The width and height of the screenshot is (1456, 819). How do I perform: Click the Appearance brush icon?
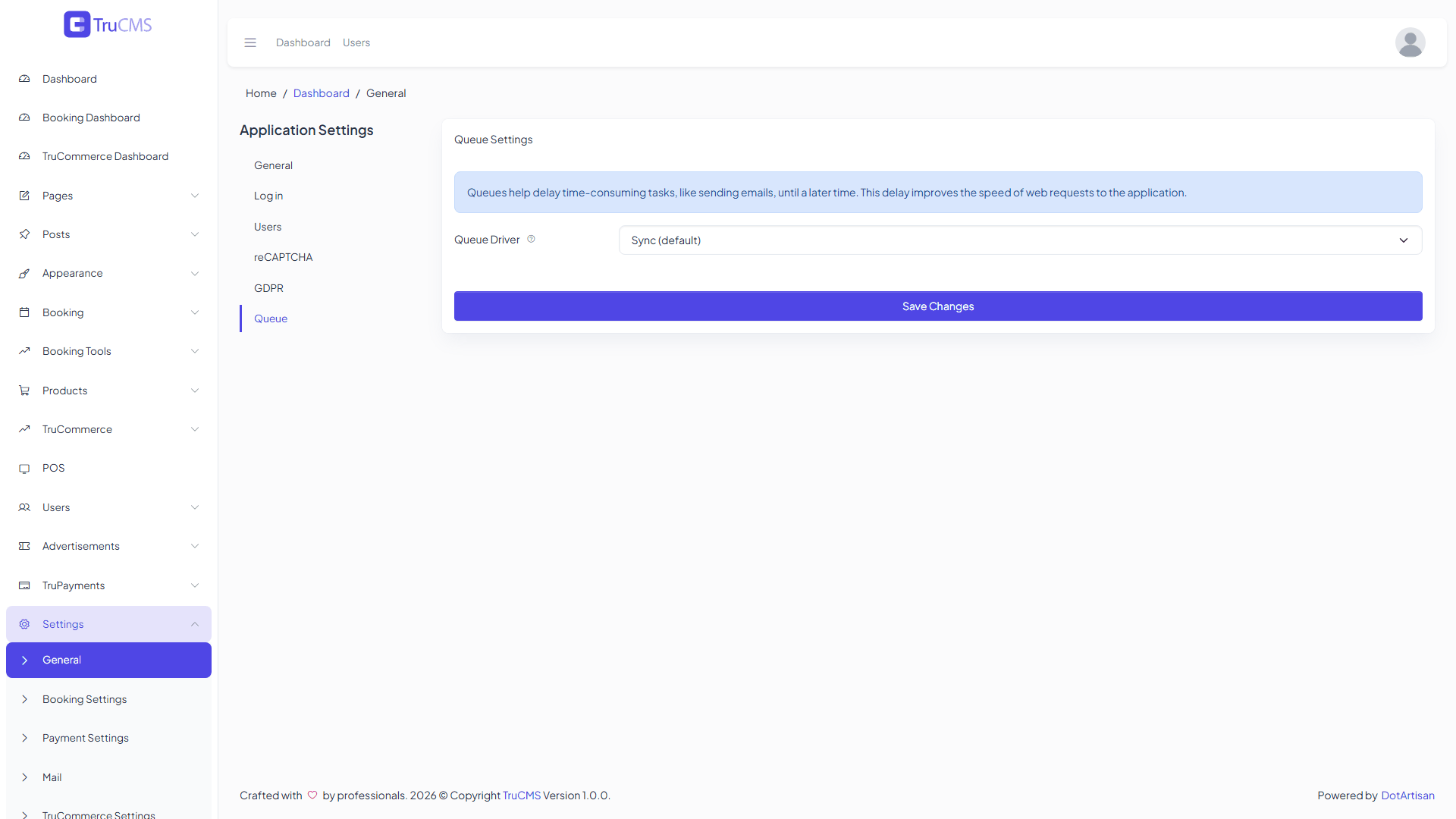24,273
